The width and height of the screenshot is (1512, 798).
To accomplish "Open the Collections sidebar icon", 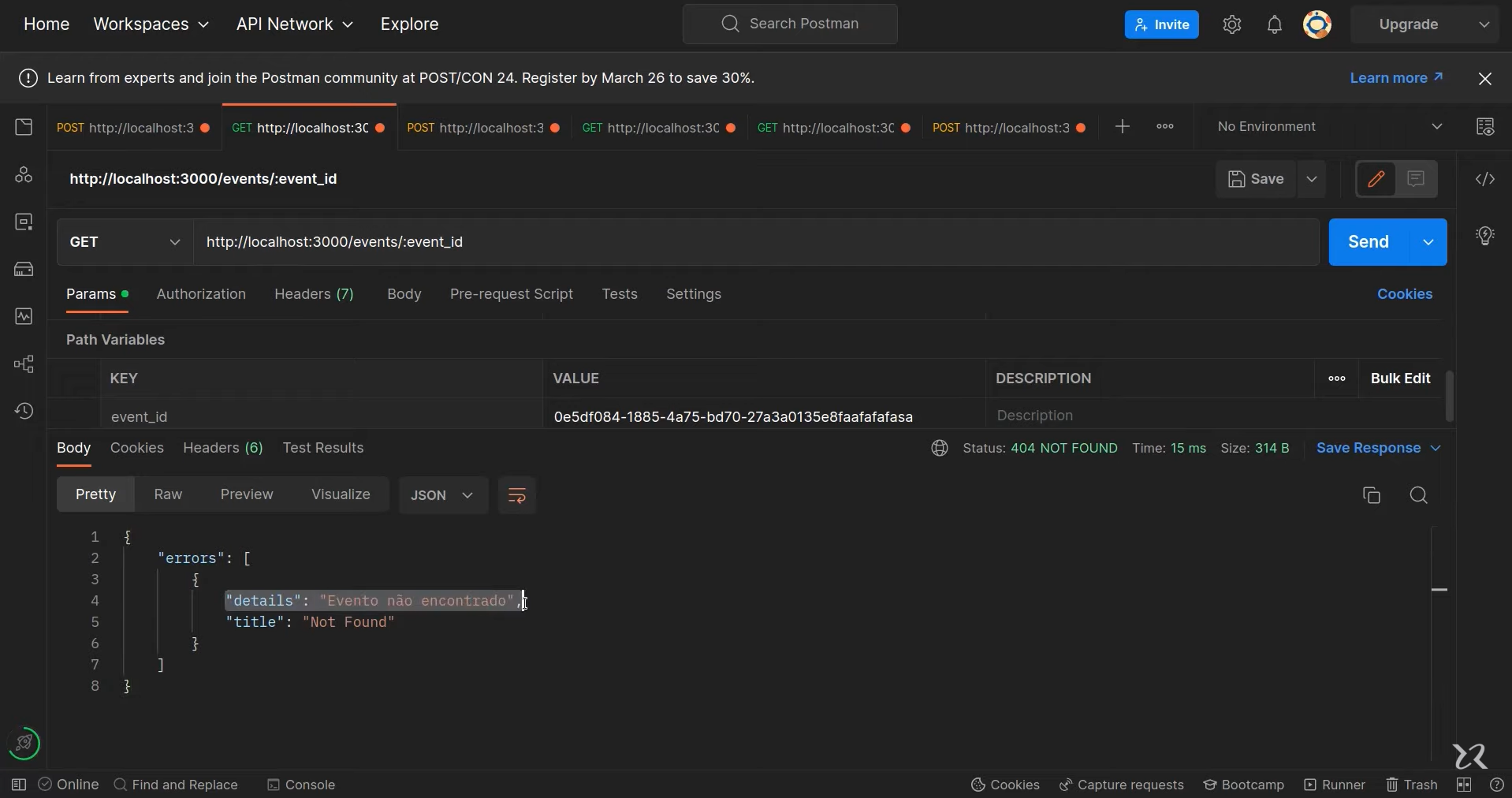I will coord(24,127).
